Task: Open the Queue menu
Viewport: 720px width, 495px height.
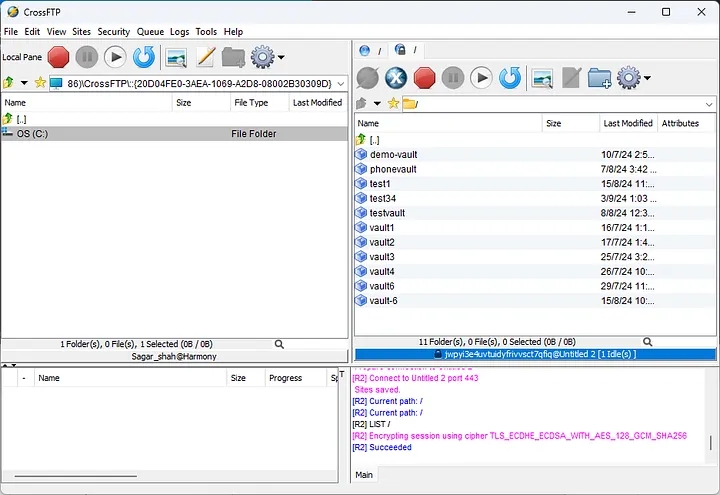Action: point(150,32)
